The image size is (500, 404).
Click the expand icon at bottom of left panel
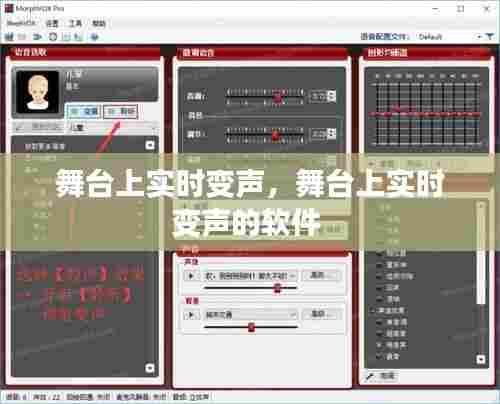click(x=150, y=368)
